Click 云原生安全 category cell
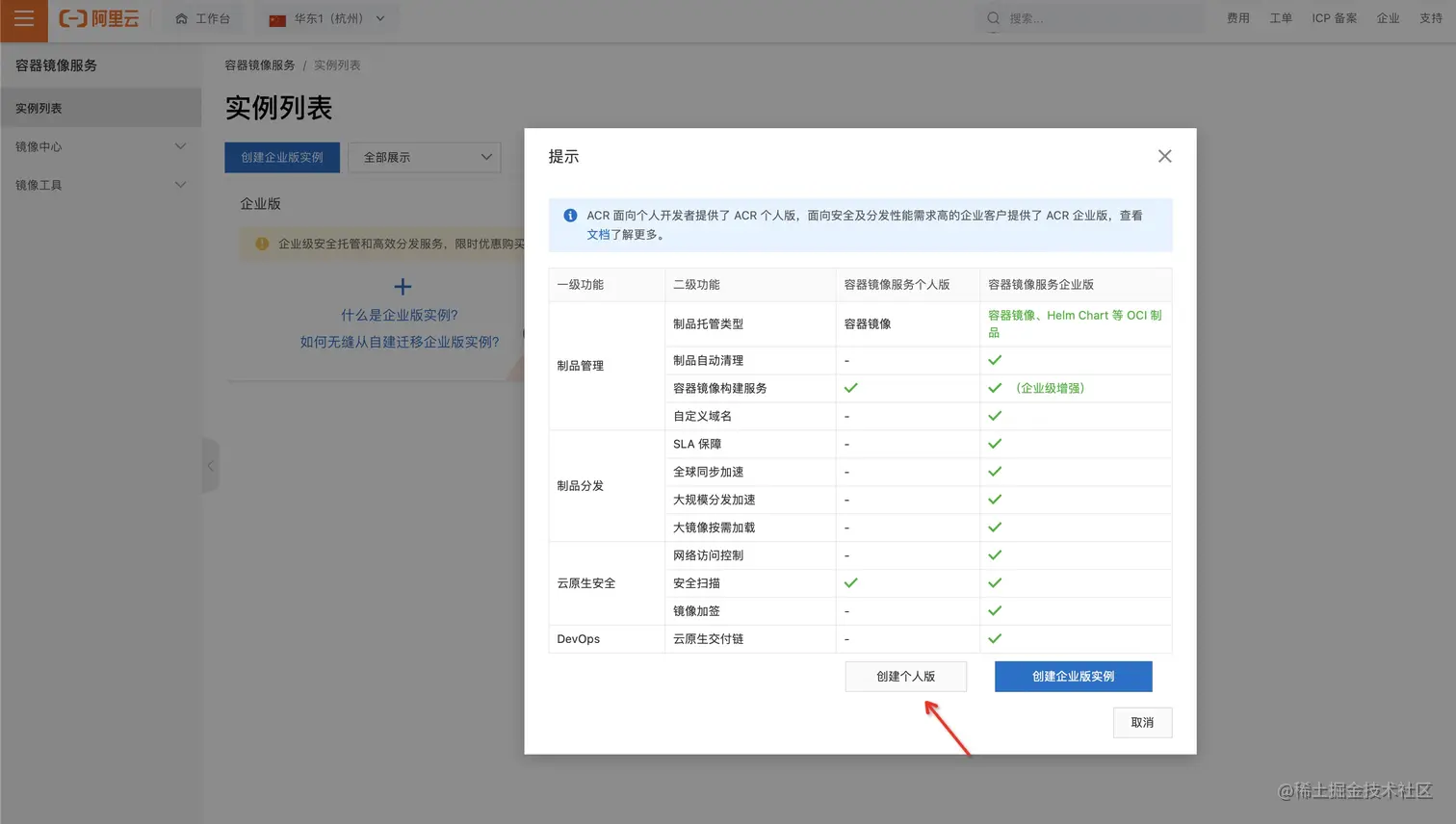This screenshot has width=1456, height=824. (x=607, y=583)
